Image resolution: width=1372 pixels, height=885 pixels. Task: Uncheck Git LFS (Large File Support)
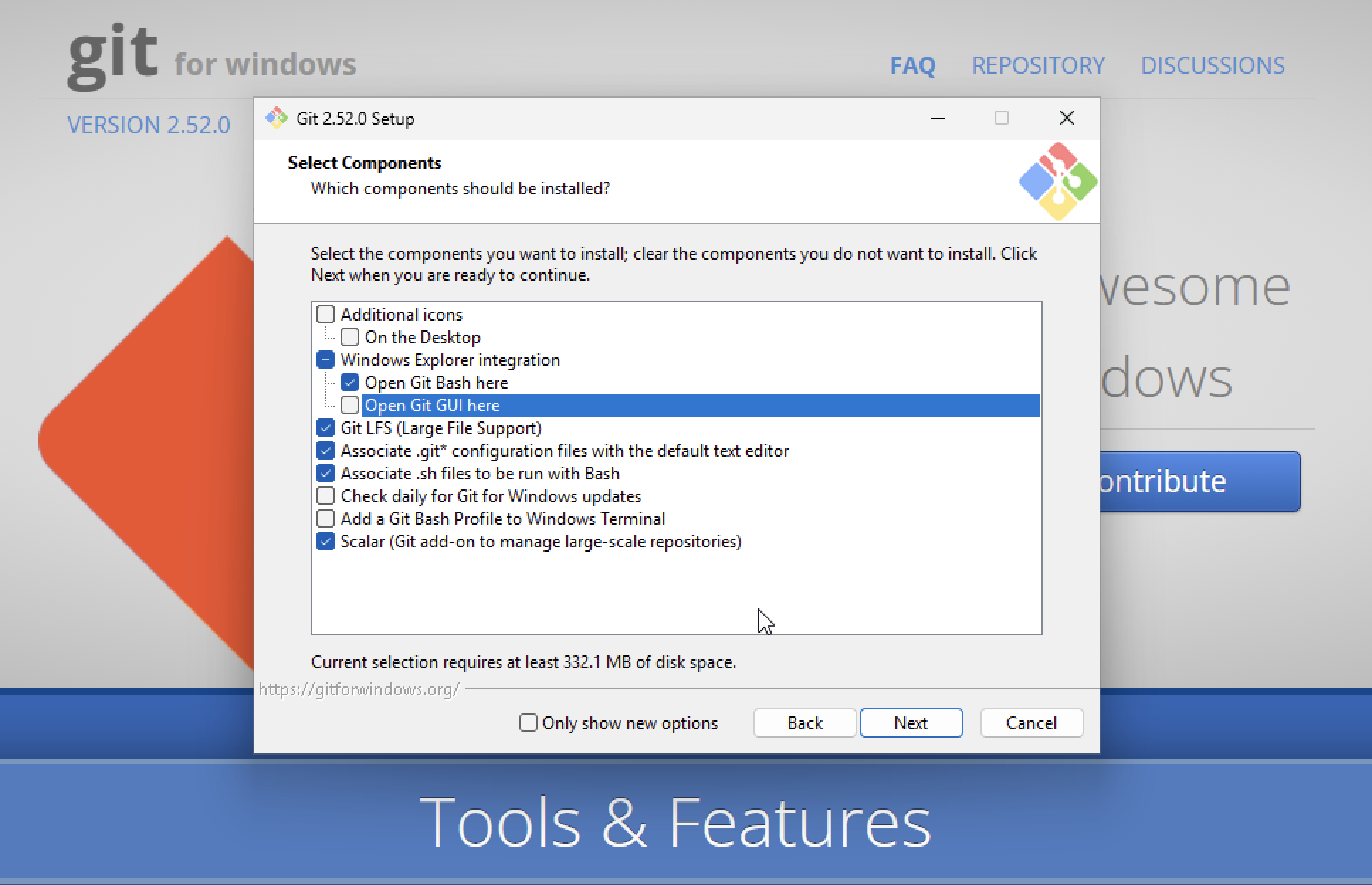[x=326, y=428]
